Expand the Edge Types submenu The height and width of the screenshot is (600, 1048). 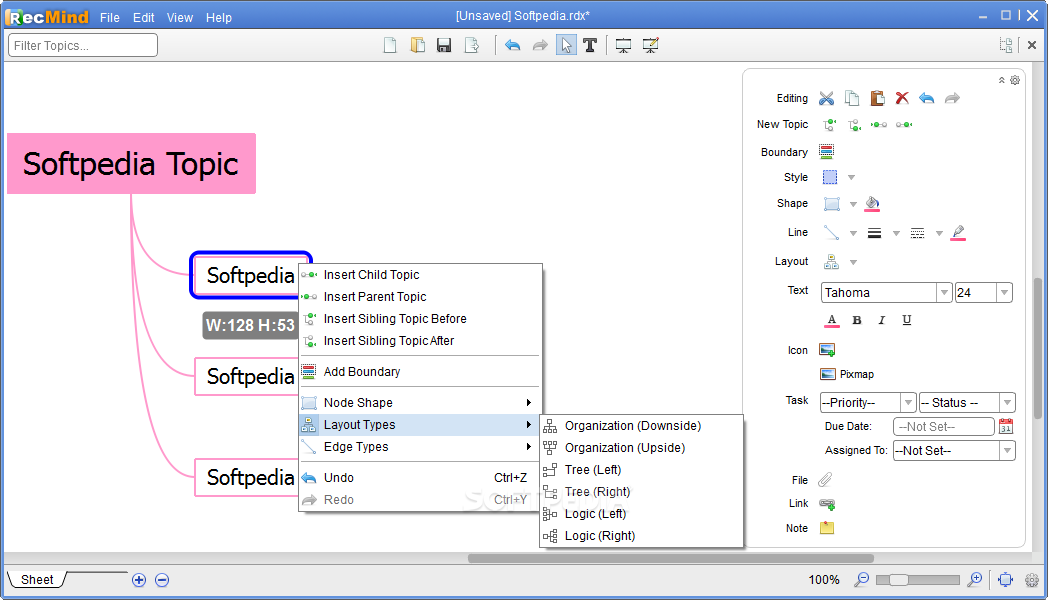pyautogui.click(x=420, y=446)
